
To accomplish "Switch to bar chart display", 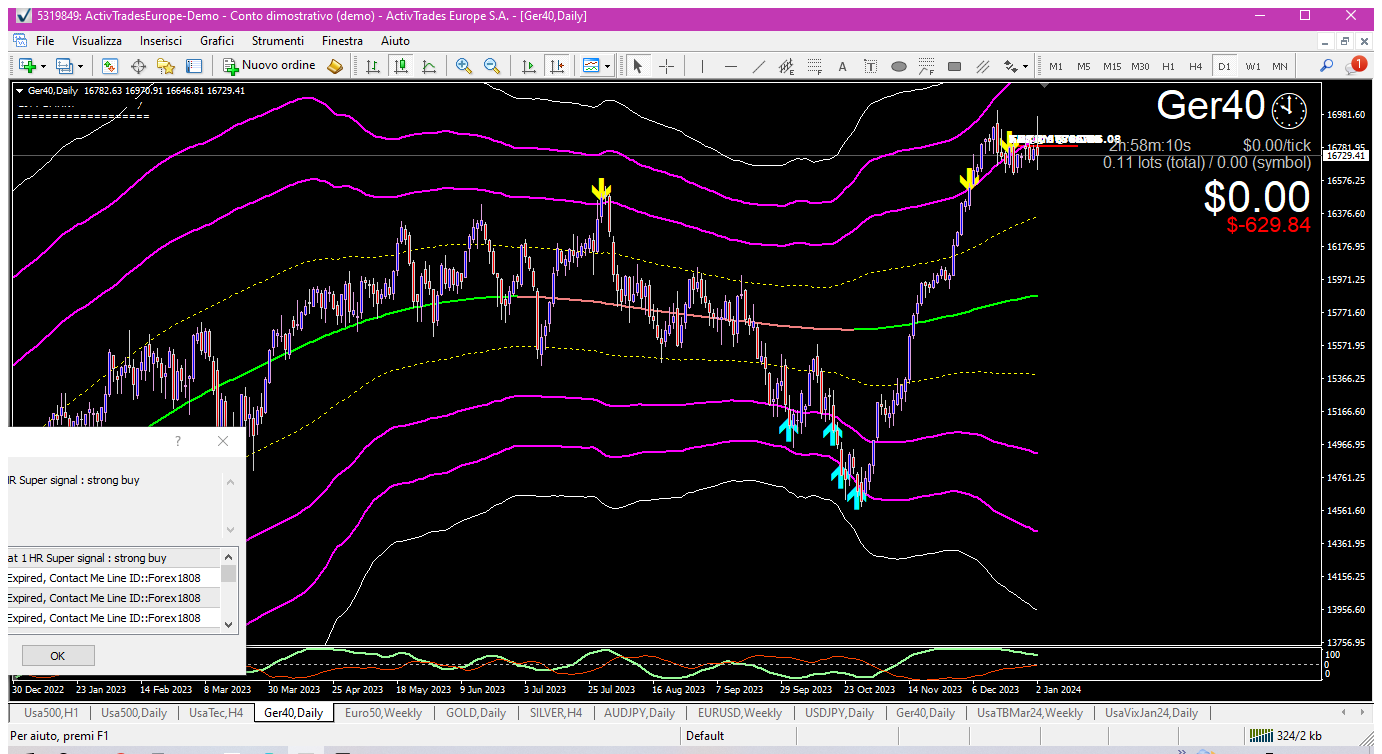I will point(373,66).
